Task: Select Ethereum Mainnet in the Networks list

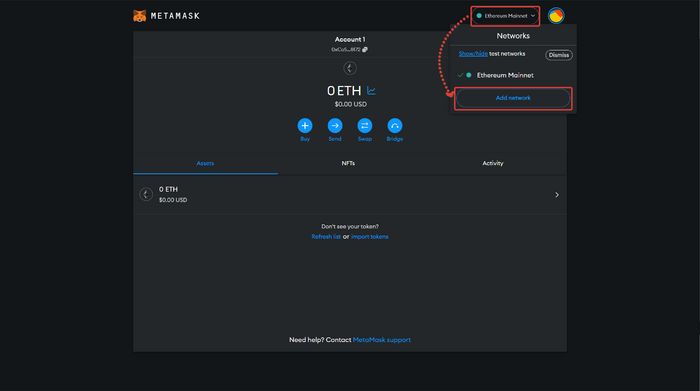Action: [x=513, y=75]
